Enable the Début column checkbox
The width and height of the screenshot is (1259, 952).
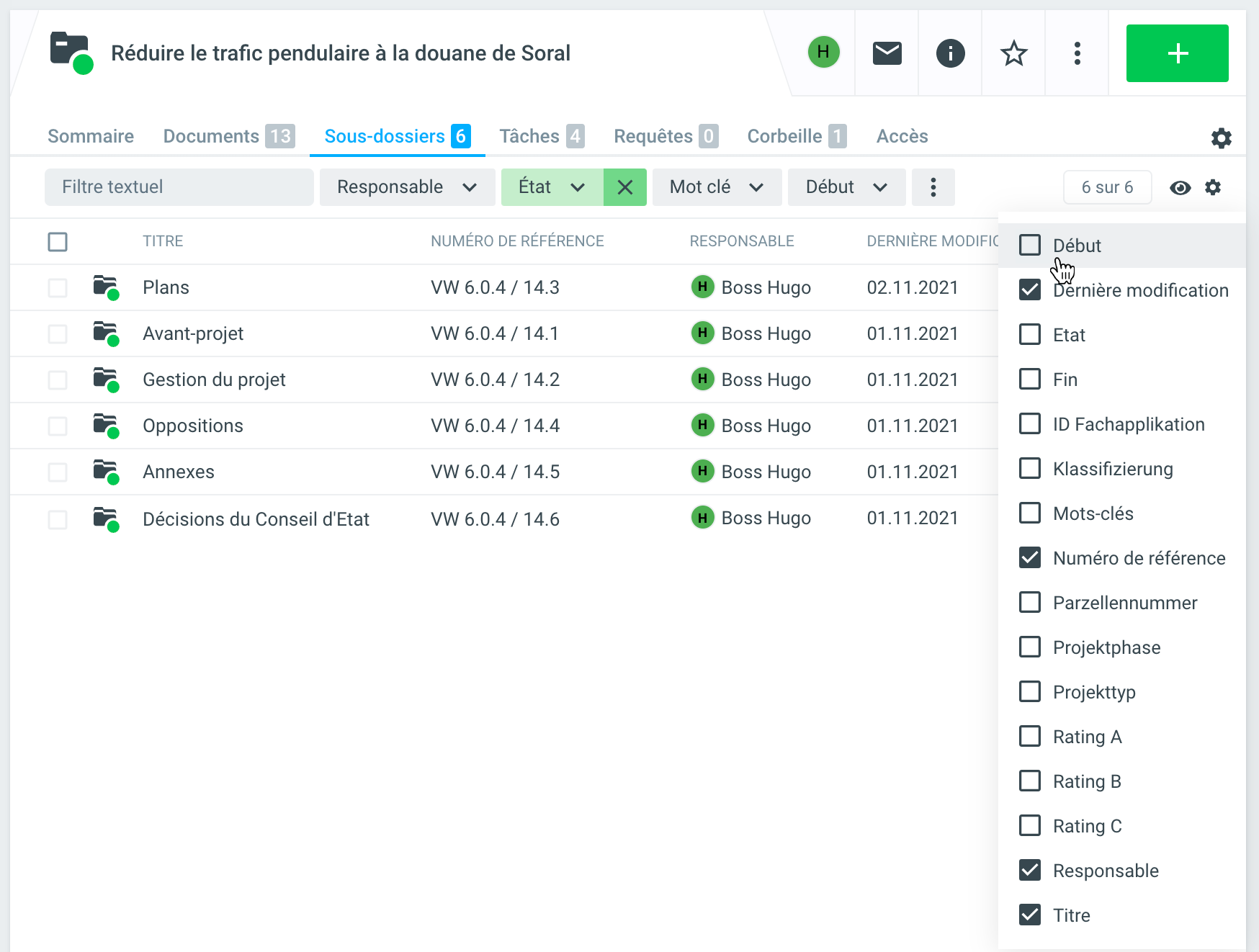1030,246
